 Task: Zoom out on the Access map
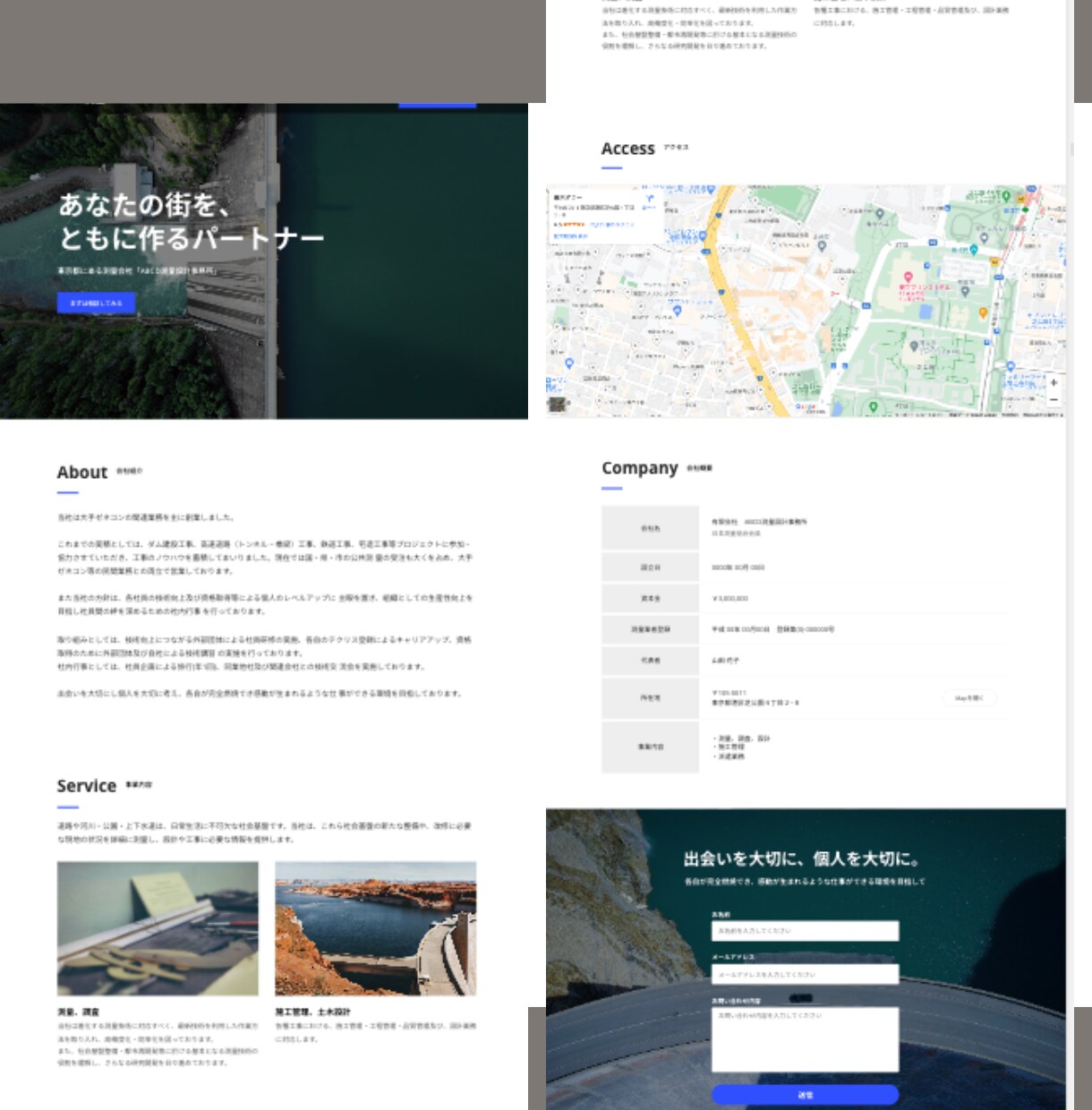(1054, 399)
